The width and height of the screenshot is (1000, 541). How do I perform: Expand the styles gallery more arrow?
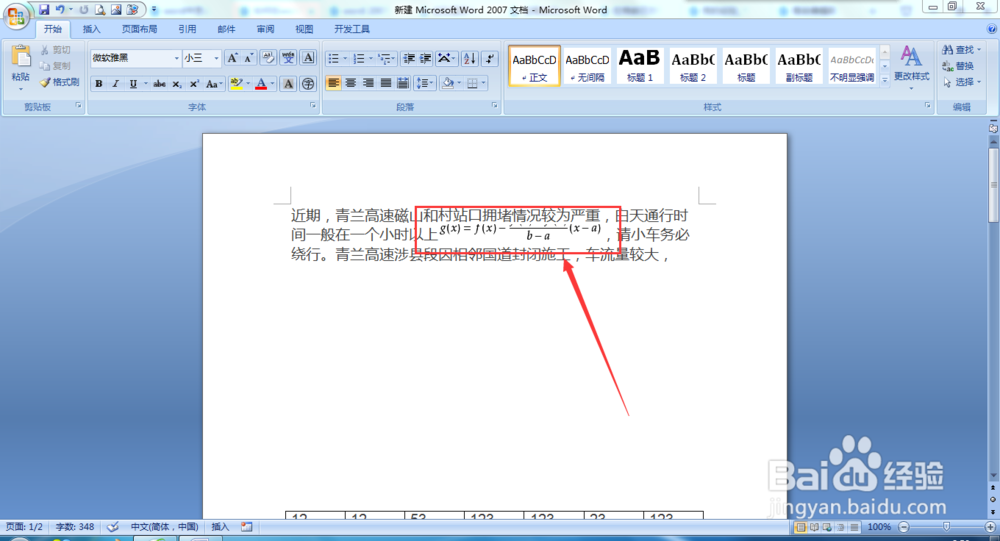[885, 80]
